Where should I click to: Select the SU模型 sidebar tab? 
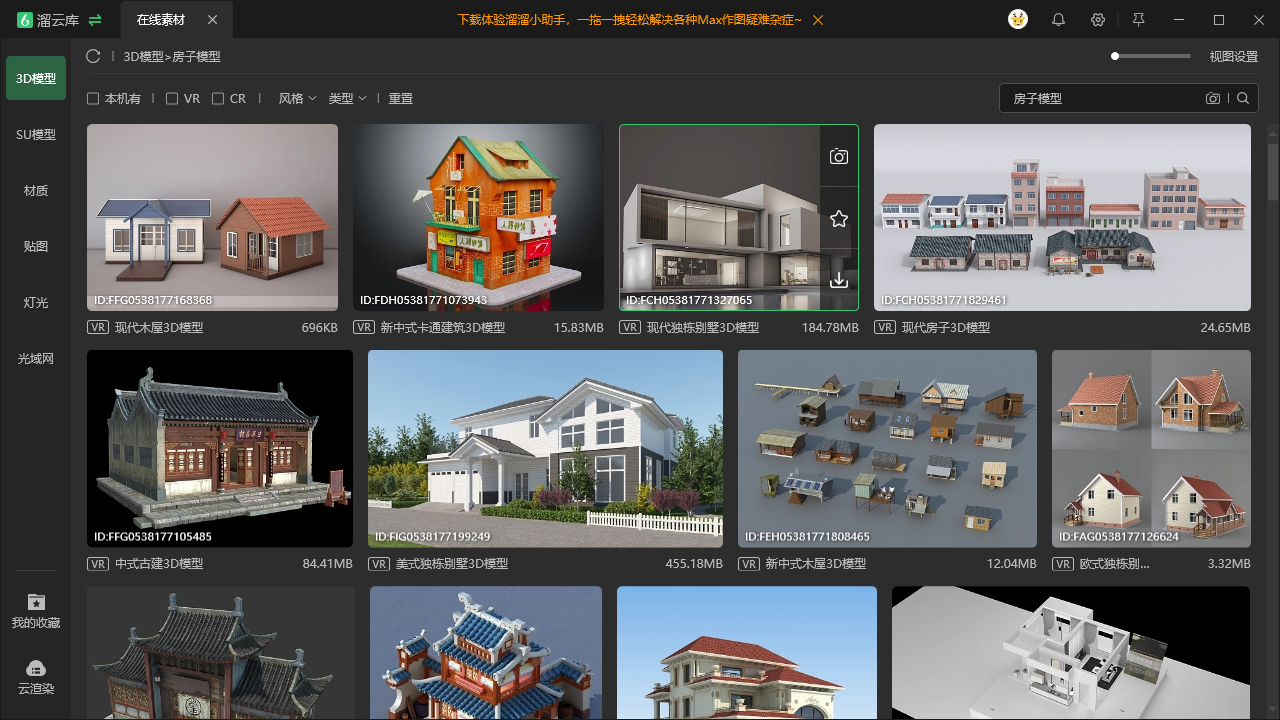coord(36,134)
